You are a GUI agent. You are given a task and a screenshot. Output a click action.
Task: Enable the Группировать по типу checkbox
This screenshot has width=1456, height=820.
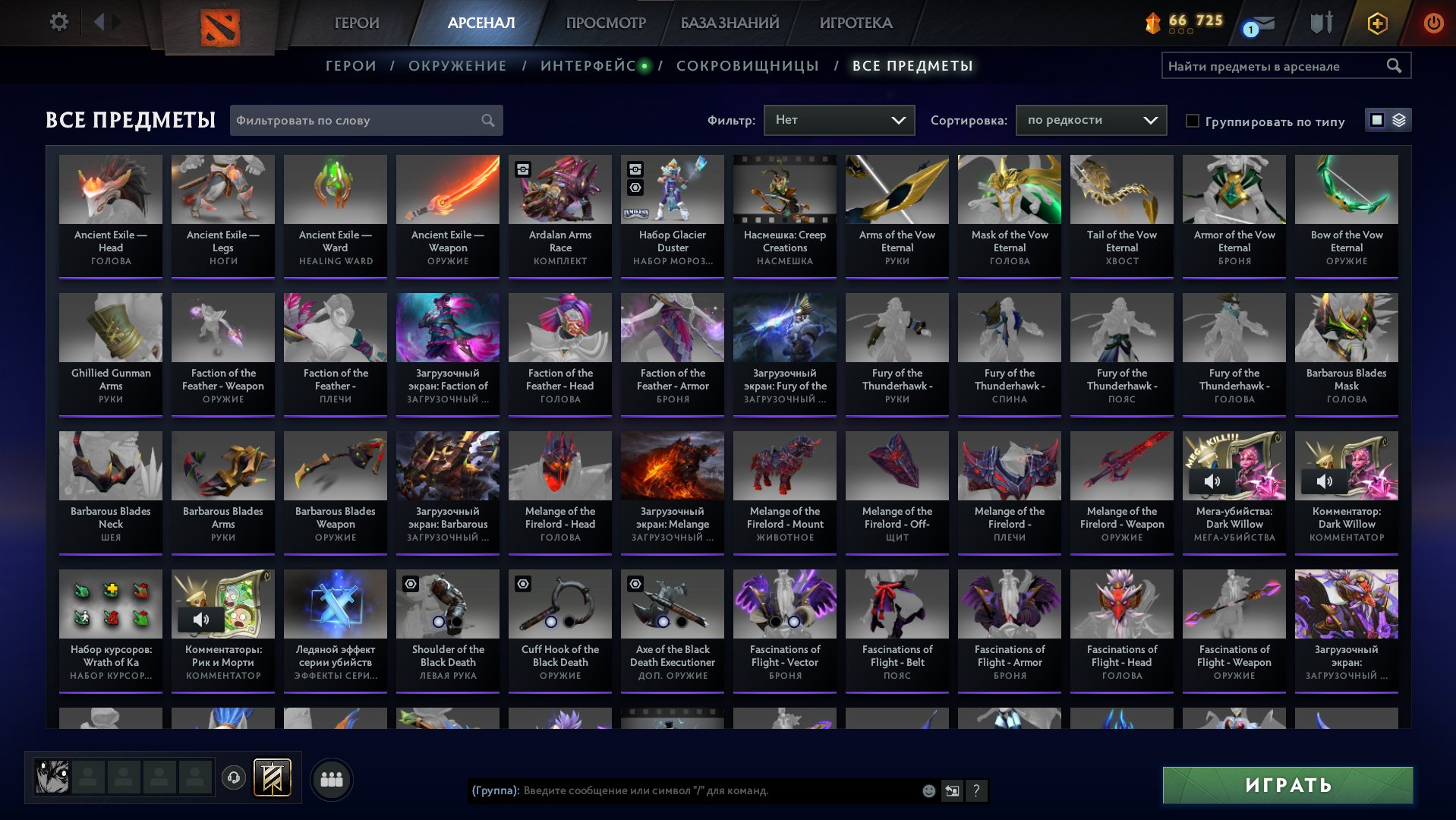click(1193, 121)
